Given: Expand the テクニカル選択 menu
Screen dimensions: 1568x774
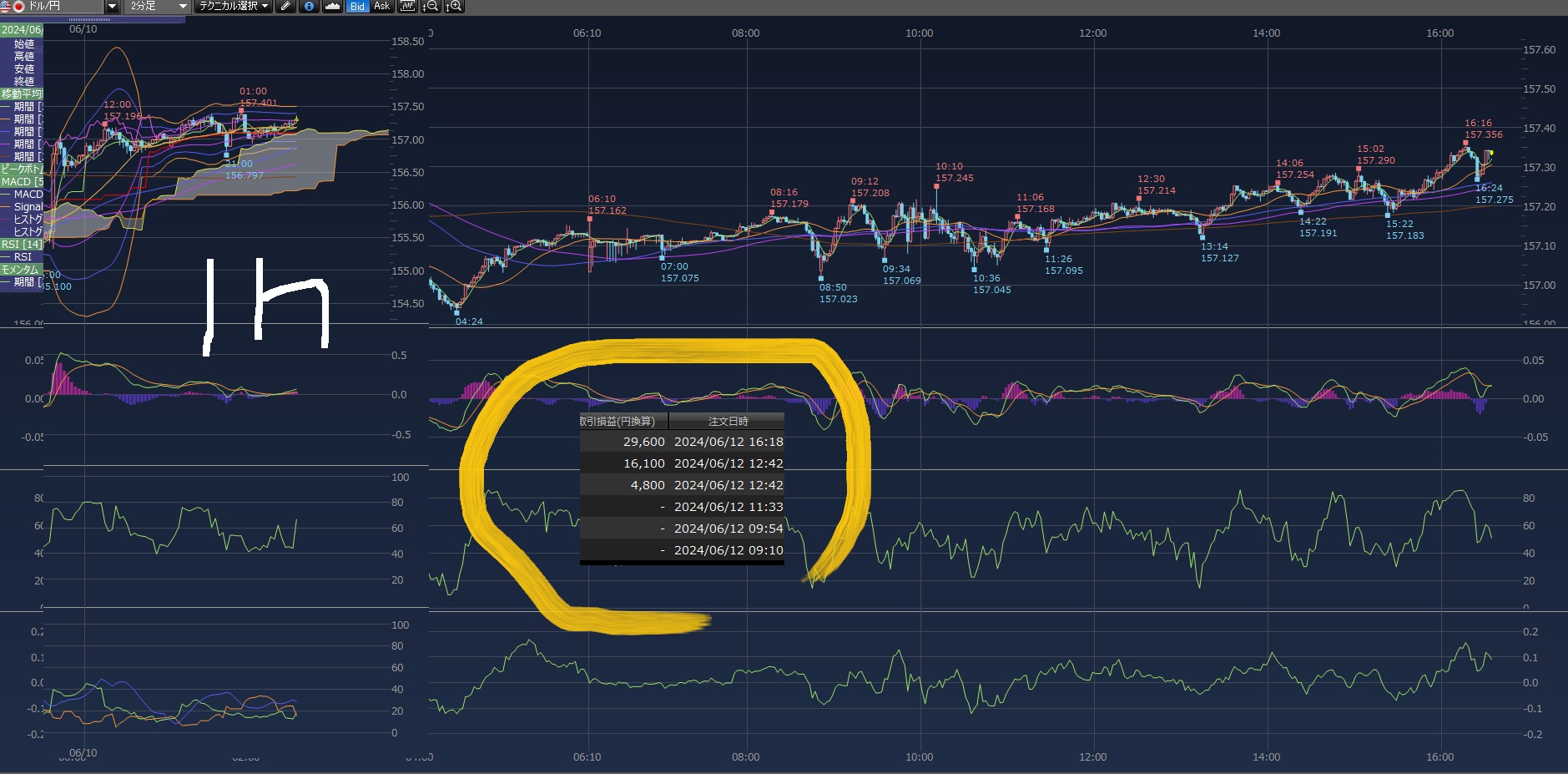Looking at the screenshot, I should tap(234, 6).
